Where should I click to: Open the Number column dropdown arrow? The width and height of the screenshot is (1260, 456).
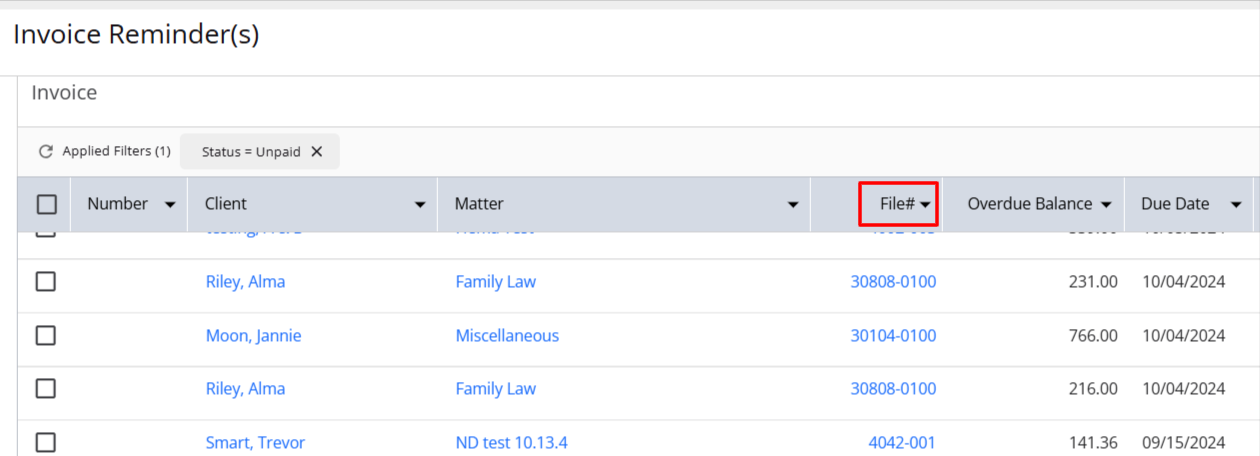point(169,204)
